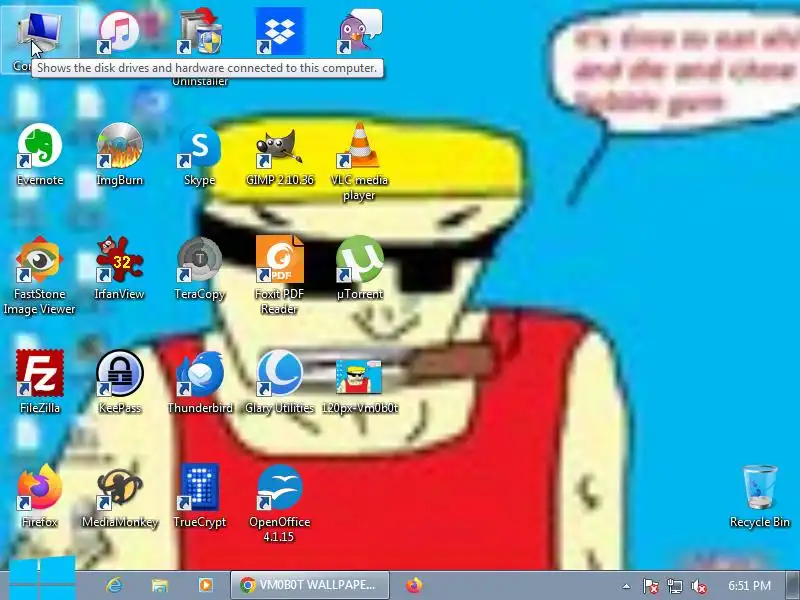Open the Windows Start button
Screen dimensions: 800x600
click(x=42, y=579)
